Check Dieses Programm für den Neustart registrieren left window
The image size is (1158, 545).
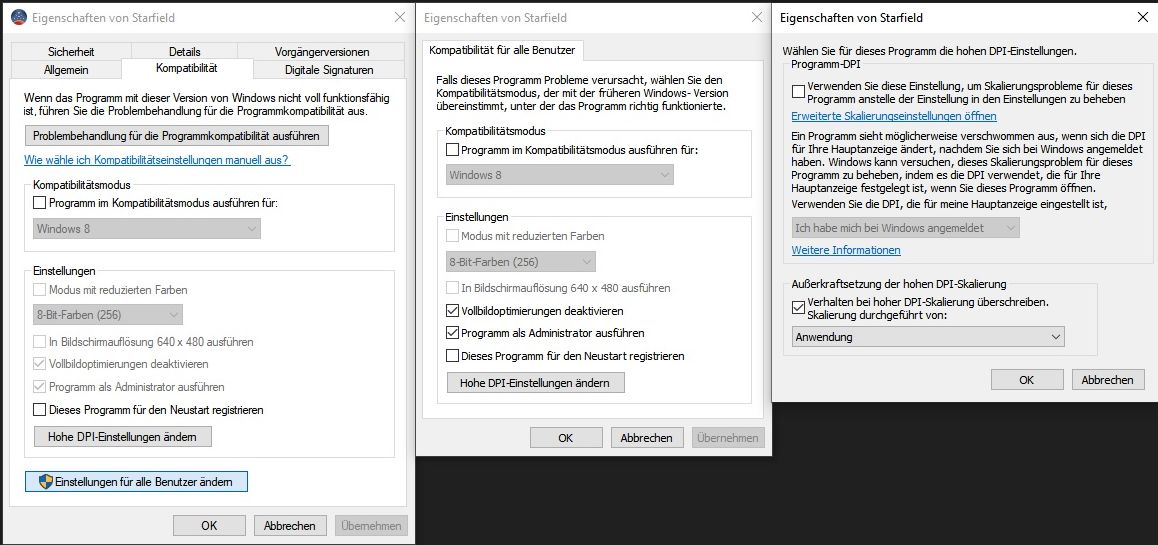tap(40, 409)
